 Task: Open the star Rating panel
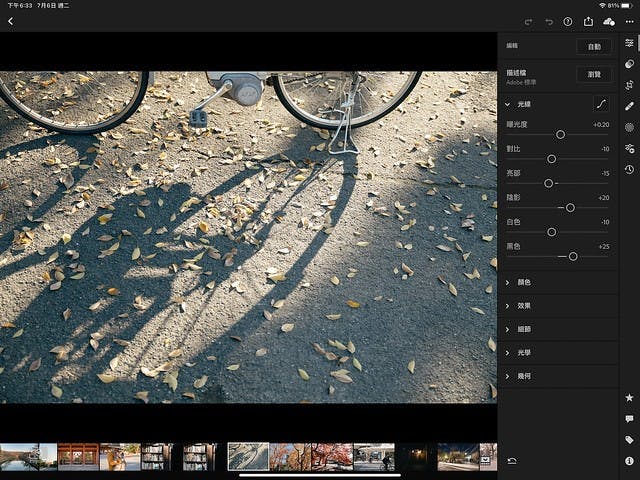[629, 398]
